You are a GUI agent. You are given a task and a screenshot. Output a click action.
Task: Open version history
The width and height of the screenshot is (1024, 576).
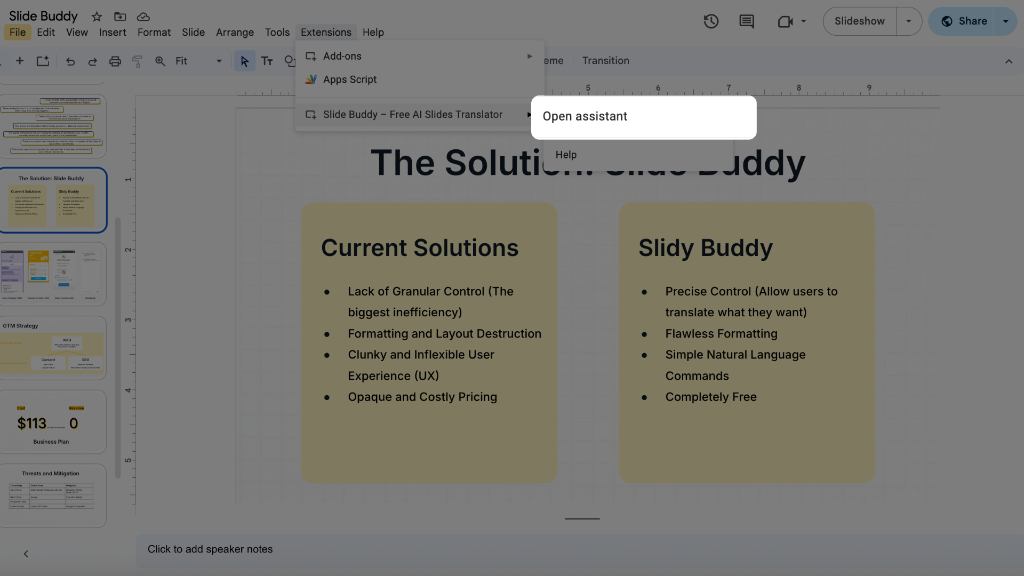pos(710,20)
